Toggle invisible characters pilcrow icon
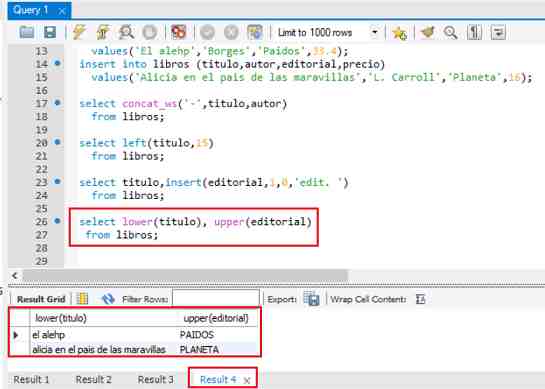Screen dimensions: 545x389 point(474,33)
